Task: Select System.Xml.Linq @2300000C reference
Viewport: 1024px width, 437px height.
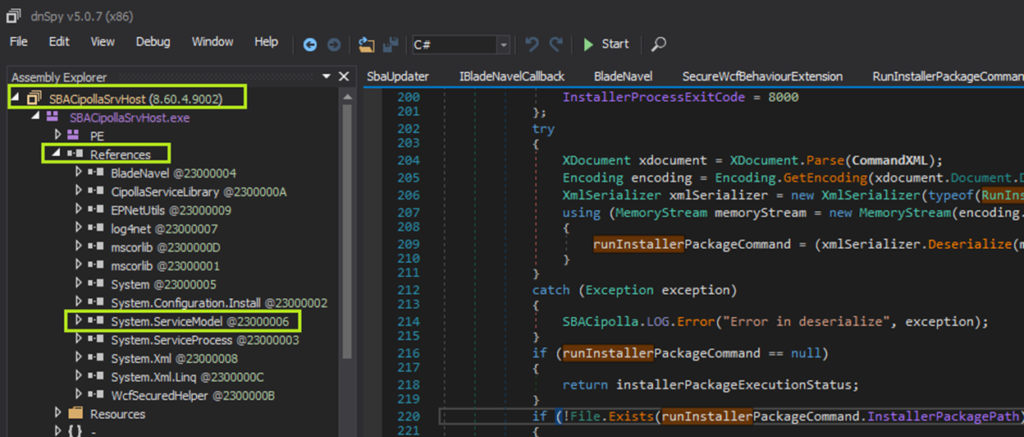Action: pyautogui.click(x=187, y=378)
